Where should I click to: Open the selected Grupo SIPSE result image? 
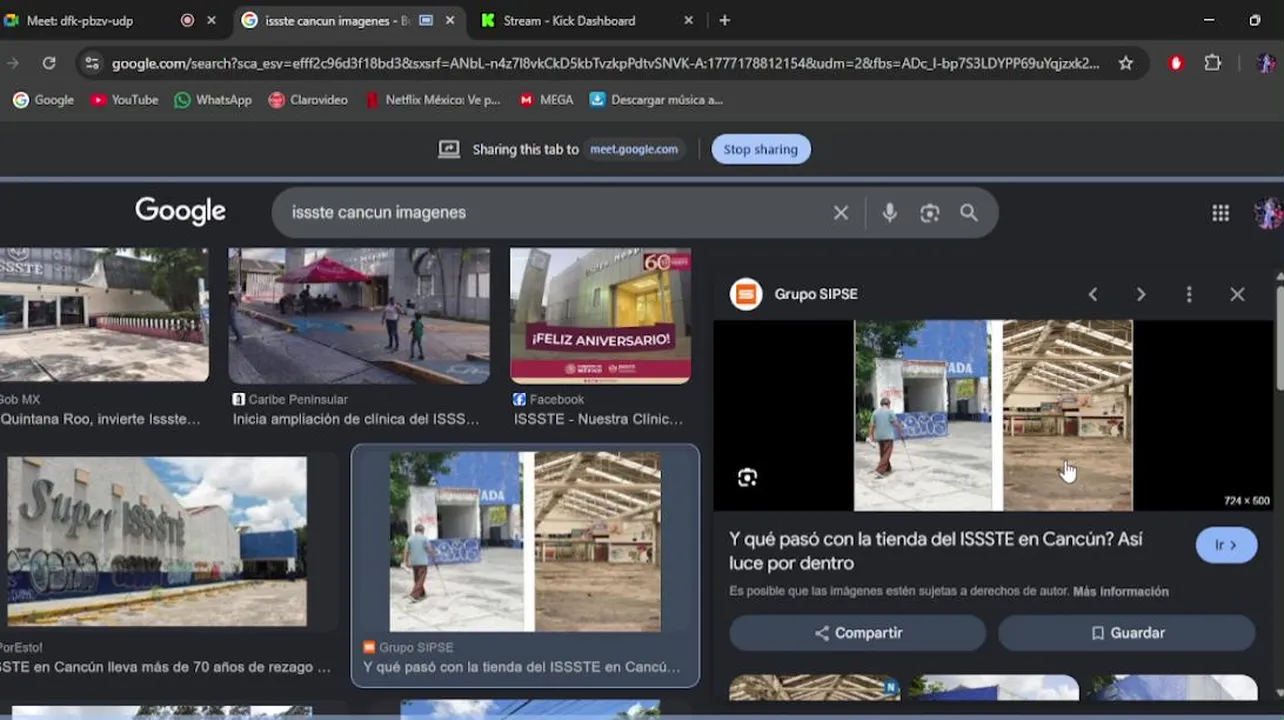tap(525, 541)
